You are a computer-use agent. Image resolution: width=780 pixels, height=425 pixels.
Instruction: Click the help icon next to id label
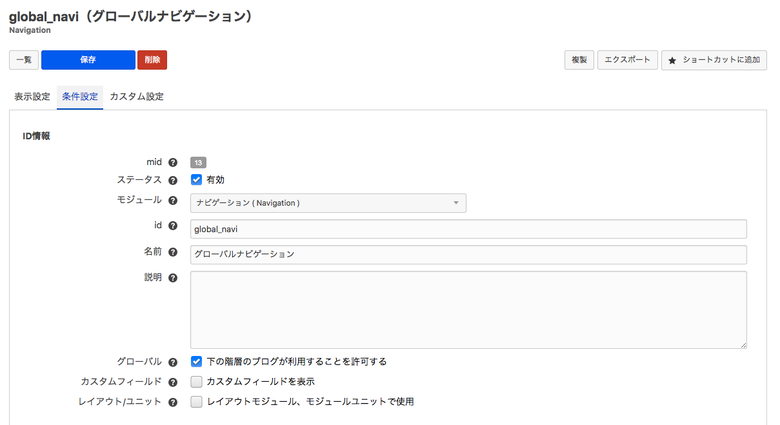tap(173, 227)
